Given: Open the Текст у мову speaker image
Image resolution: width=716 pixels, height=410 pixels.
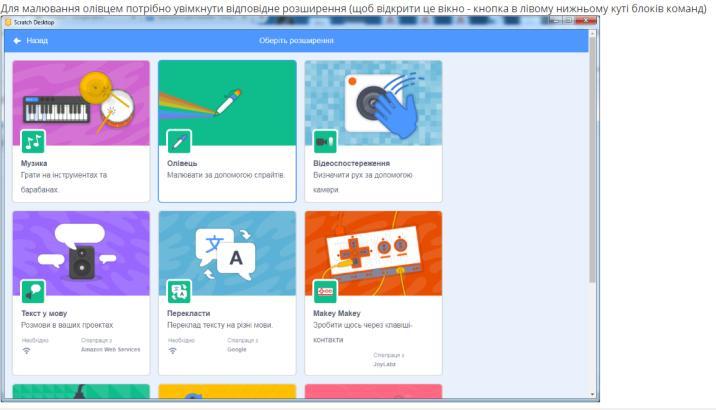Looking at the screenshot, I should 81,253.
